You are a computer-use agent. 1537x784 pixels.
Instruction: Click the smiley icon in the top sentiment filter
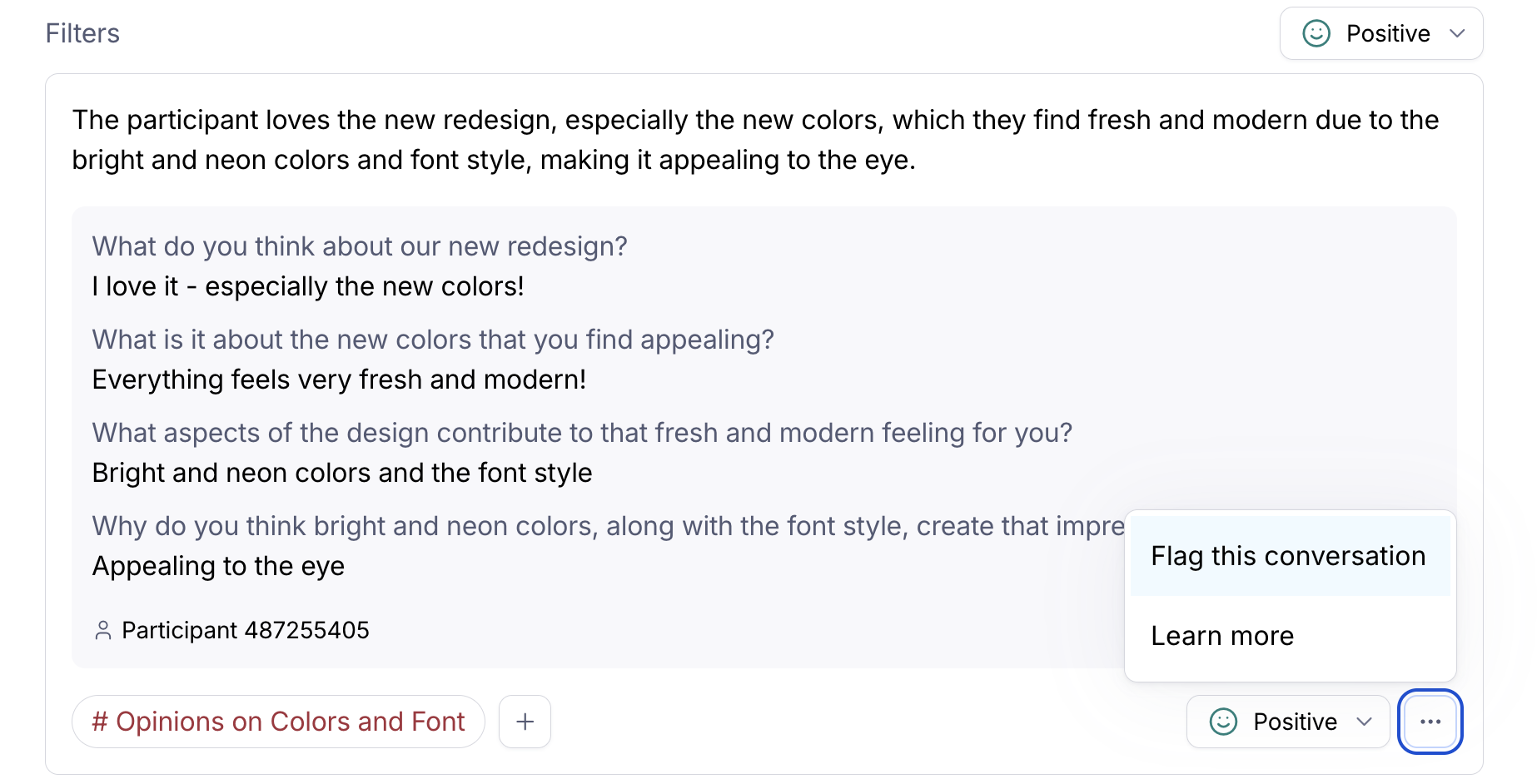pos(1316,33)
